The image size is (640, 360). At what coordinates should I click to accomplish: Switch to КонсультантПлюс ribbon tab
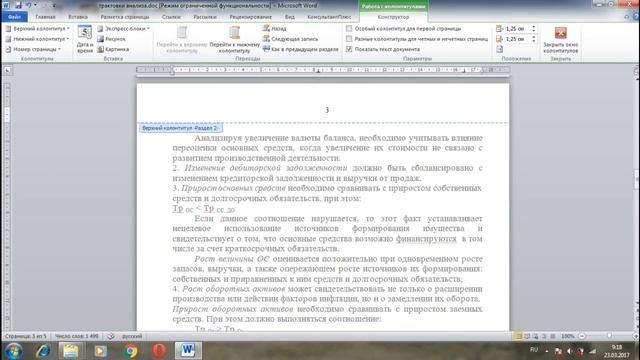pyautogui.click(x=329, y=17)
